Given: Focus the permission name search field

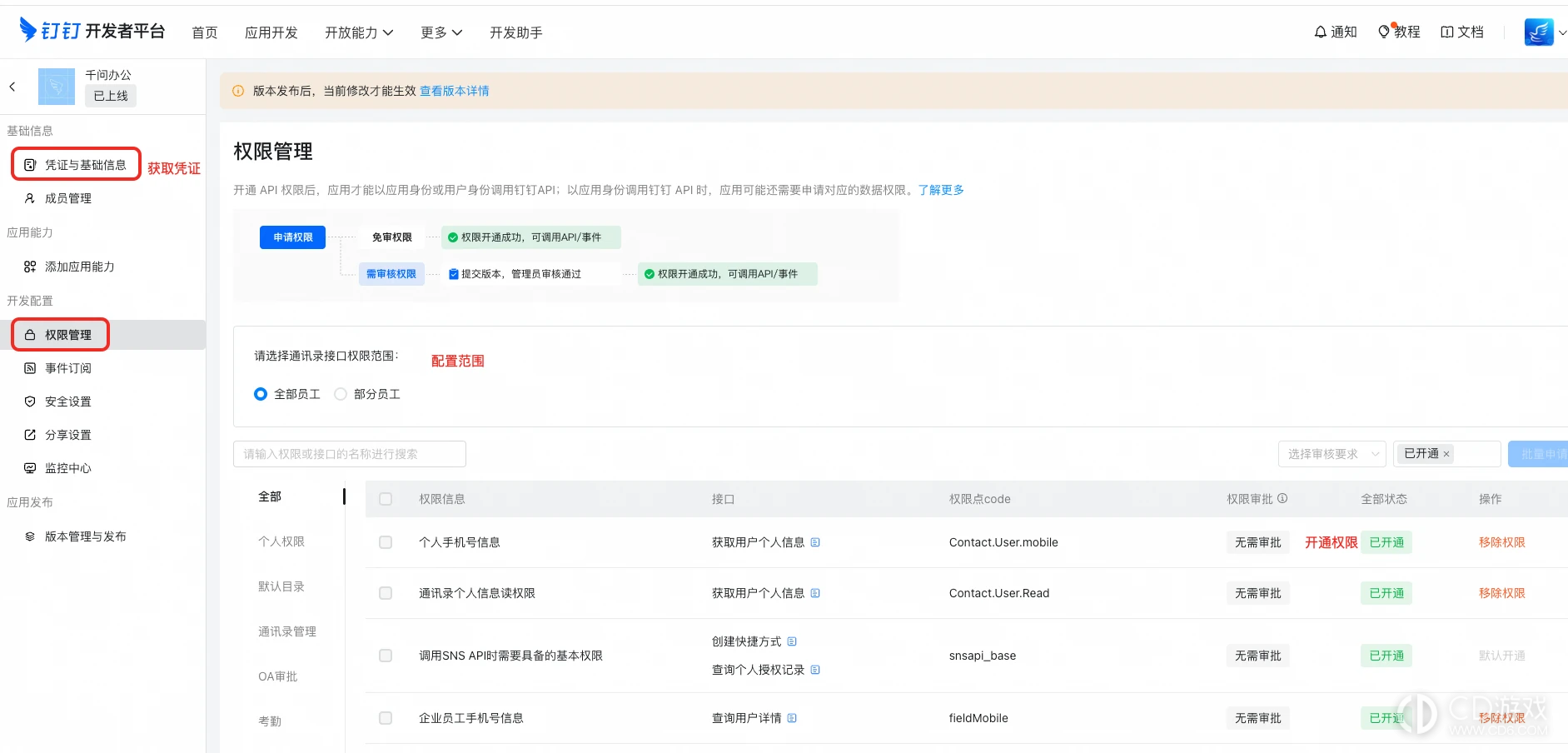Looking at the screenshot, I should 350,454.
